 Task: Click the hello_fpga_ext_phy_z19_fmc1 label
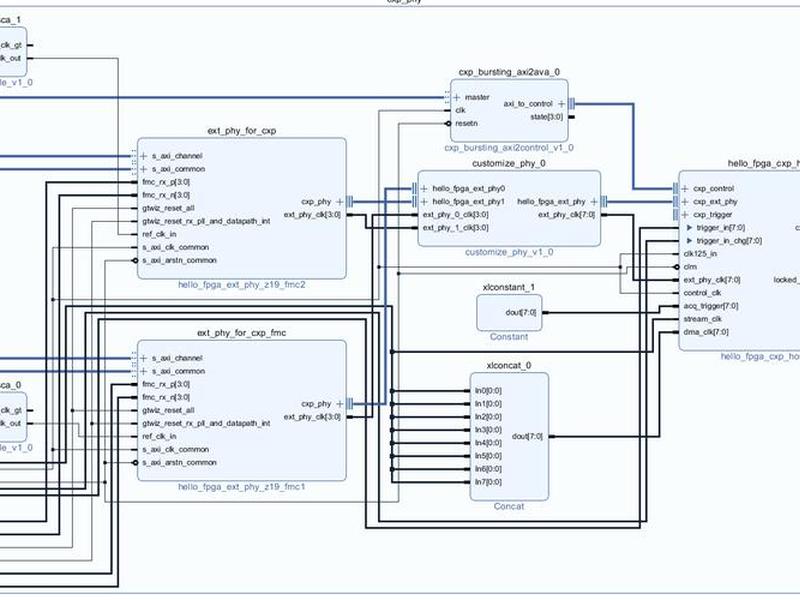coord(241,487)
